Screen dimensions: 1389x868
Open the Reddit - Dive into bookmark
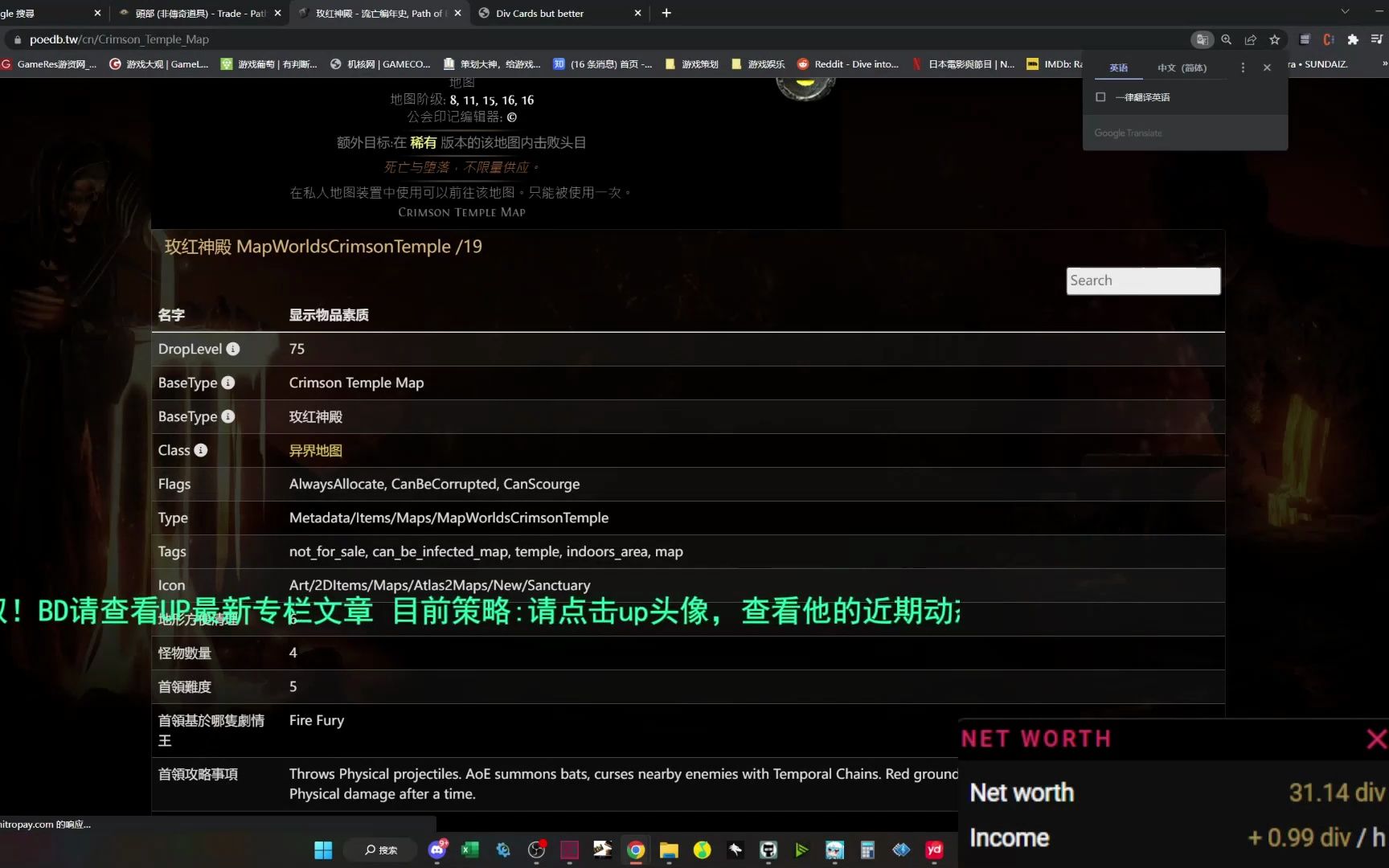click(x=848, y=64)
